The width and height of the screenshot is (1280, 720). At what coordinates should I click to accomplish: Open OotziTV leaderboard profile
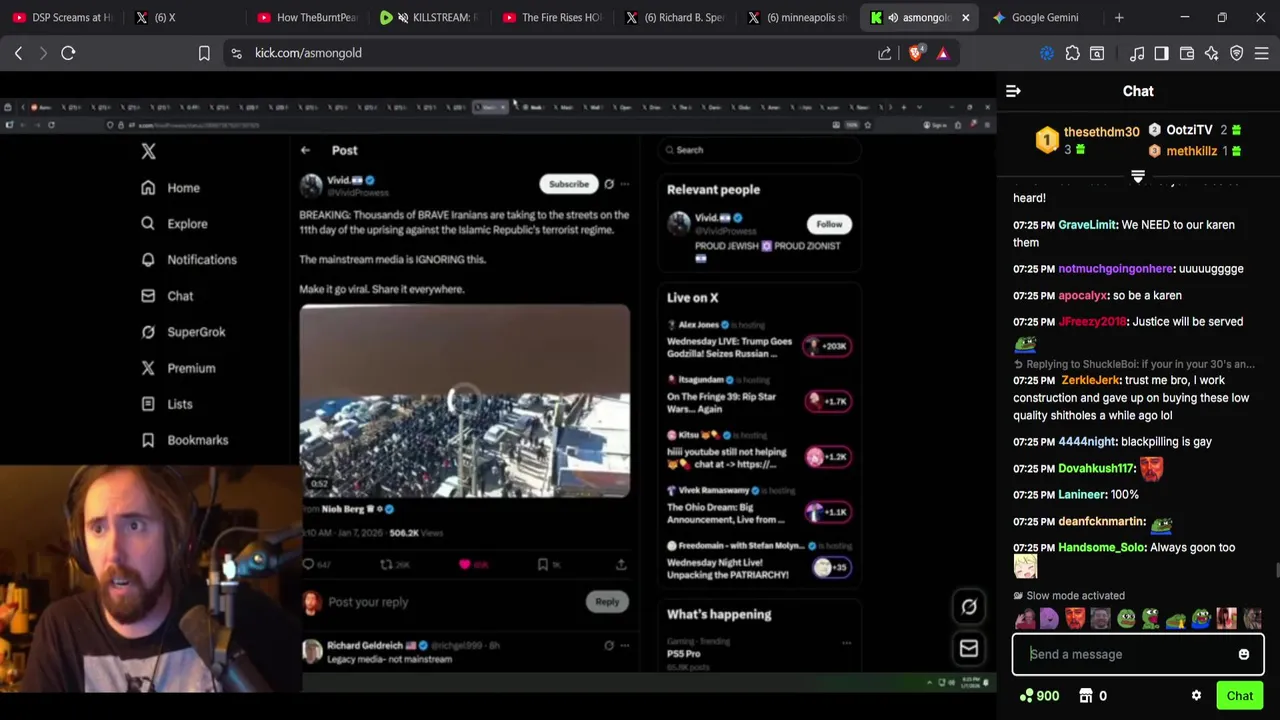pos(1189,130)
